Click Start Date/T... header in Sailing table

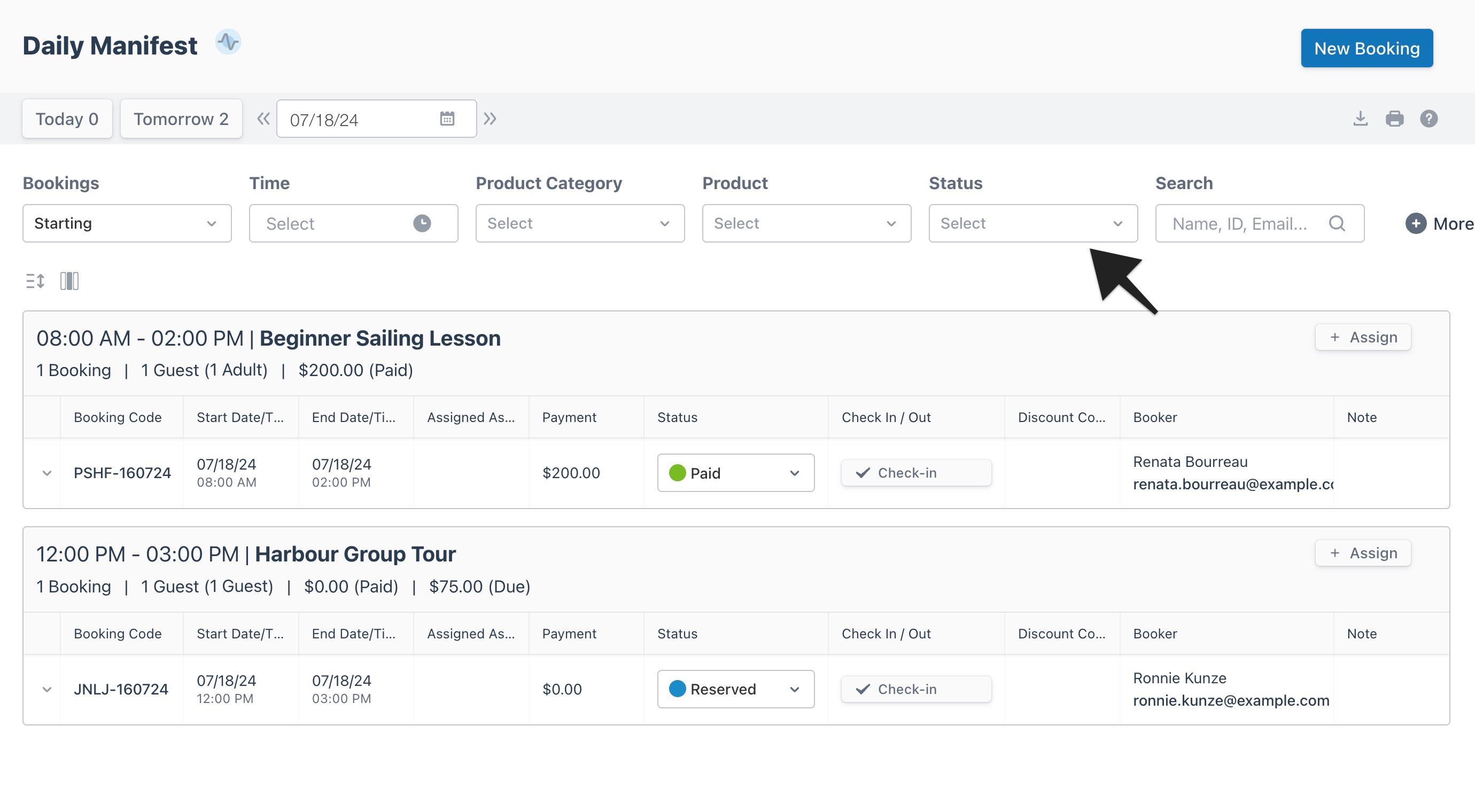point(240,417)
